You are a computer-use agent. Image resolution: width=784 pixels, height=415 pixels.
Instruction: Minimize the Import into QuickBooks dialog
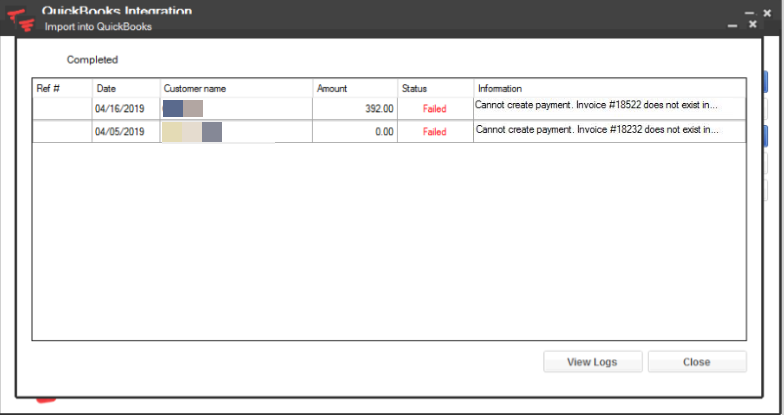pyautogui.click(x=732, y=26)
